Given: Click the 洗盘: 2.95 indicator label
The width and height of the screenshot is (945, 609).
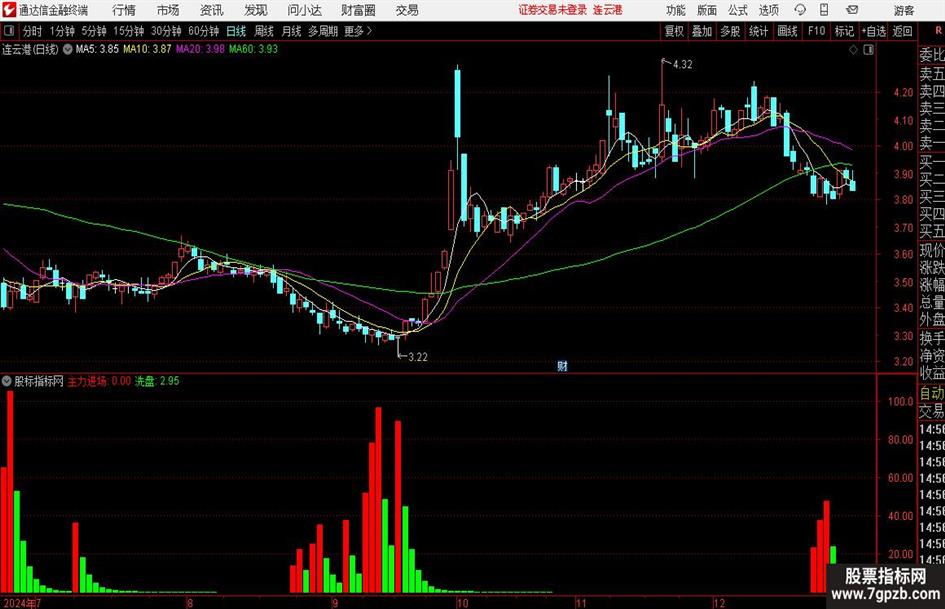Looking at the screenshot, I should (x=157, y=381).
